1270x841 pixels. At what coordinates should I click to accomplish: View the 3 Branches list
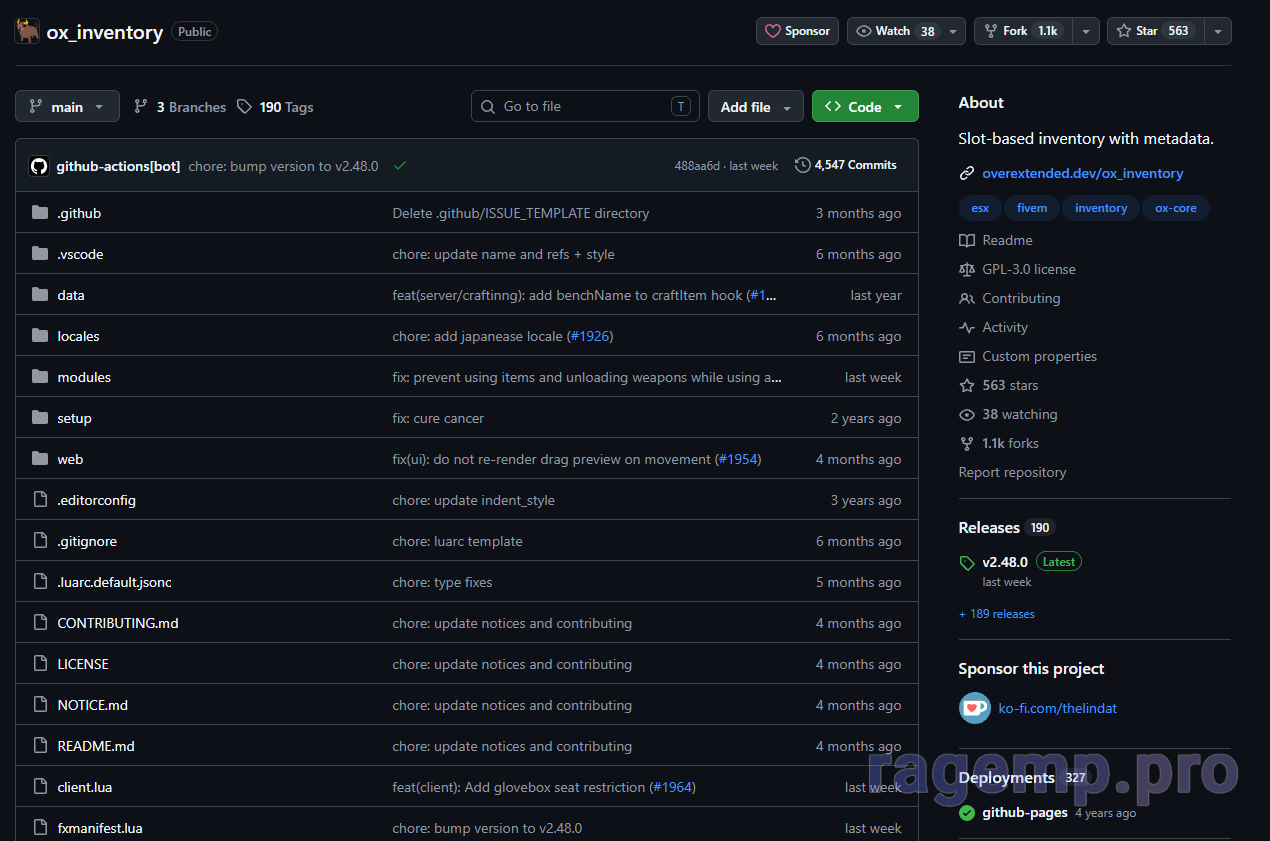coord(180,107)
